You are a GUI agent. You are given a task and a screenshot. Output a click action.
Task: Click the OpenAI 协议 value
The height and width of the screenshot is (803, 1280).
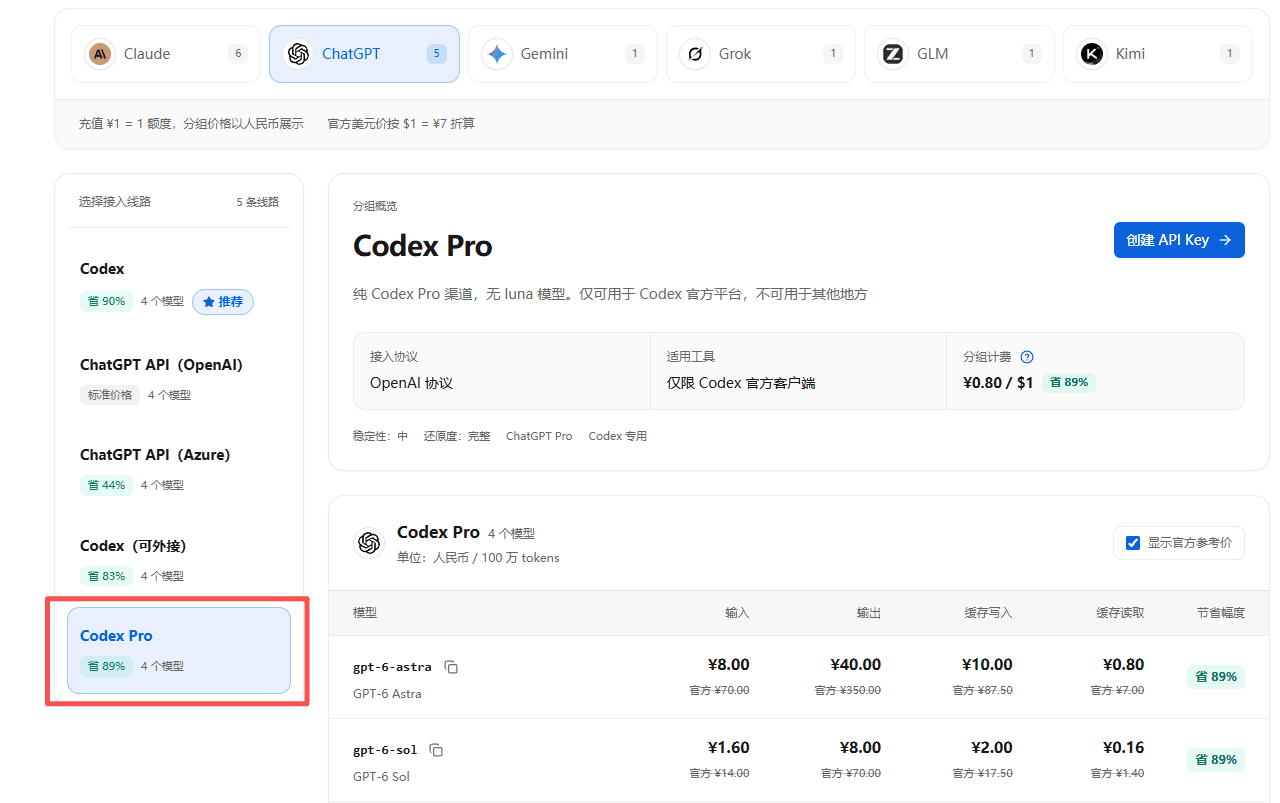click(411, 383)
